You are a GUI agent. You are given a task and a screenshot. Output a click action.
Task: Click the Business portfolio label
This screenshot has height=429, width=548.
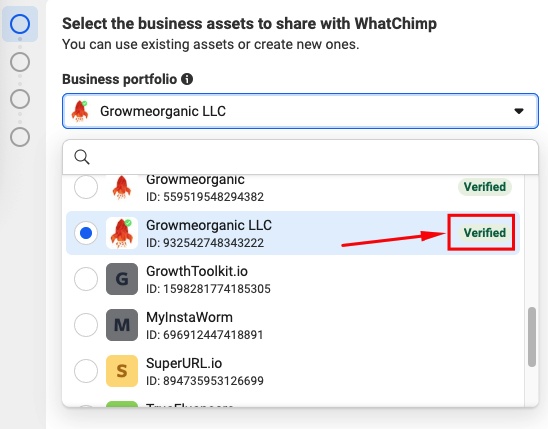(x=120, y=79)
